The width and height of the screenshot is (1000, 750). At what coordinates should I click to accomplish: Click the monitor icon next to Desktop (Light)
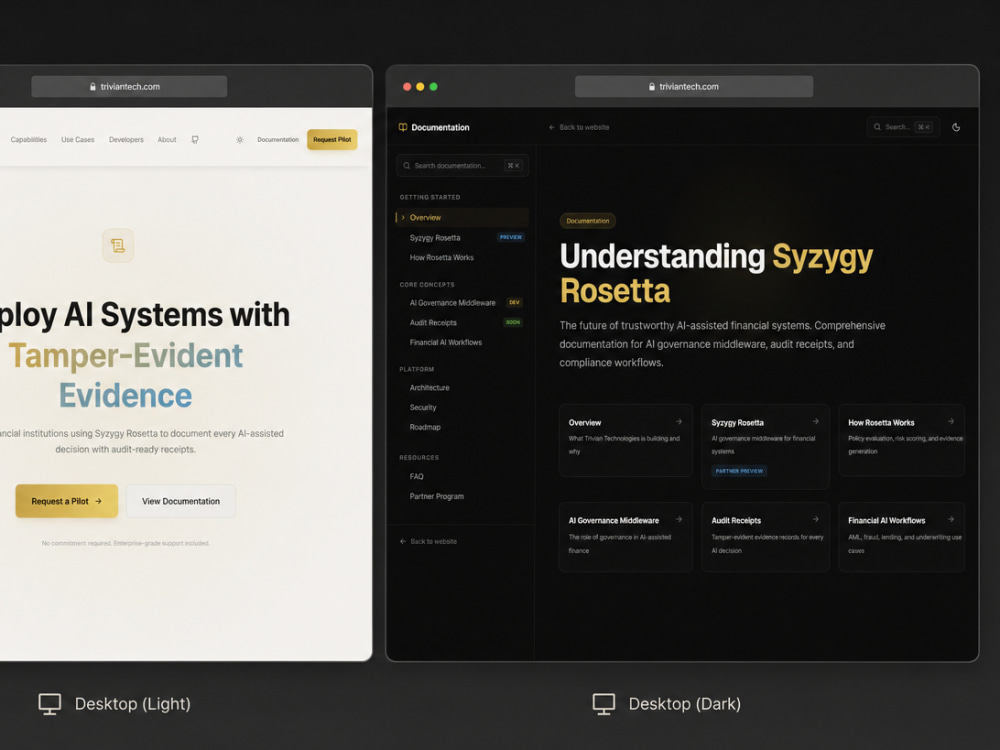(x=50, y=704)
